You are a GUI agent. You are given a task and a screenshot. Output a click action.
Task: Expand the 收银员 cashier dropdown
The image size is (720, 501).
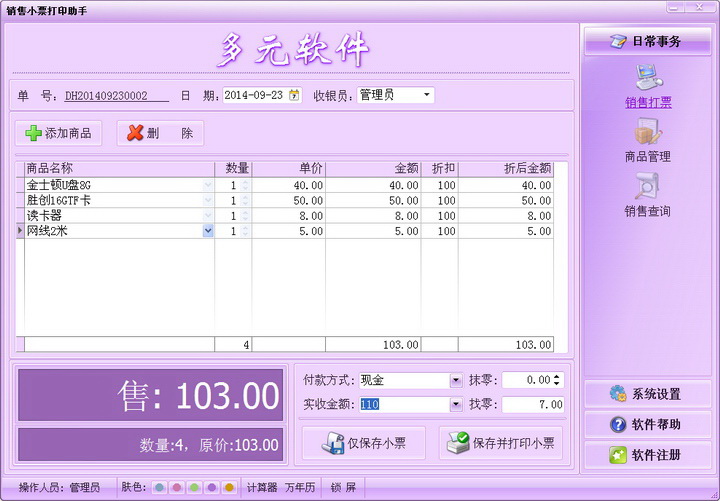tap(427, 96)
